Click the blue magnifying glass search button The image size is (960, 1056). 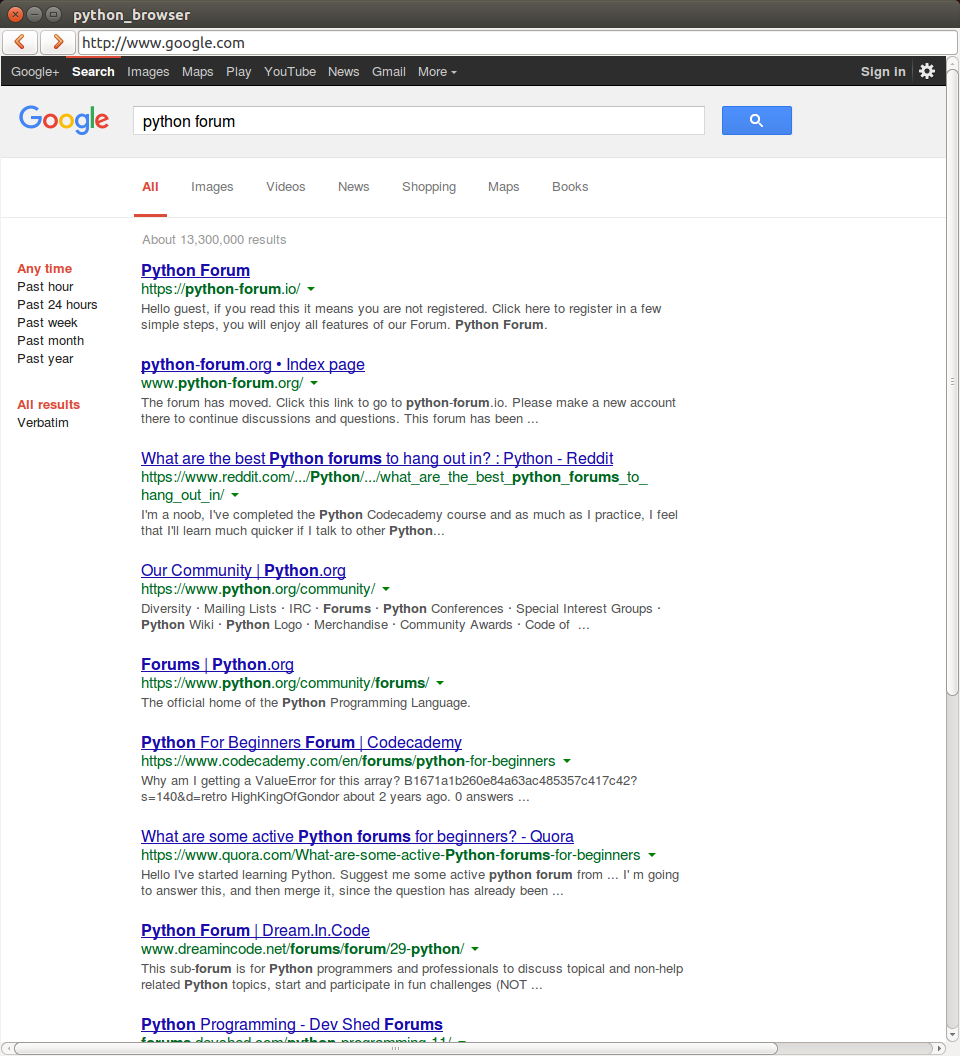[x=756, y=121]
